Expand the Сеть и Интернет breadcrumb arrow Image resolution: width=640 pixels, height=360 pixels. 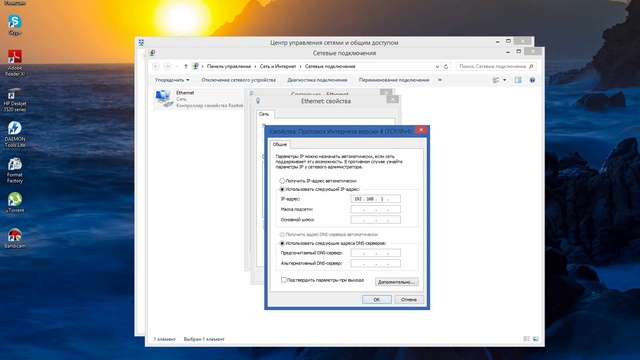301,66
